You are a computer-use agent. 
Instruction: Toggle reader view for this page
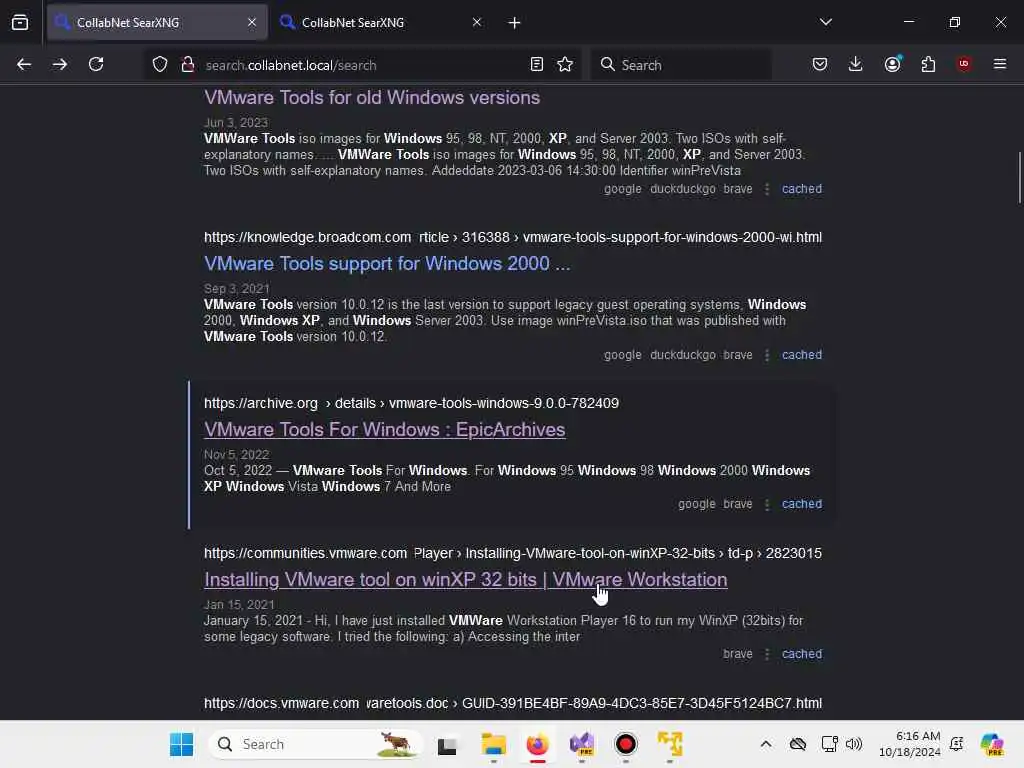pos(537,65)
